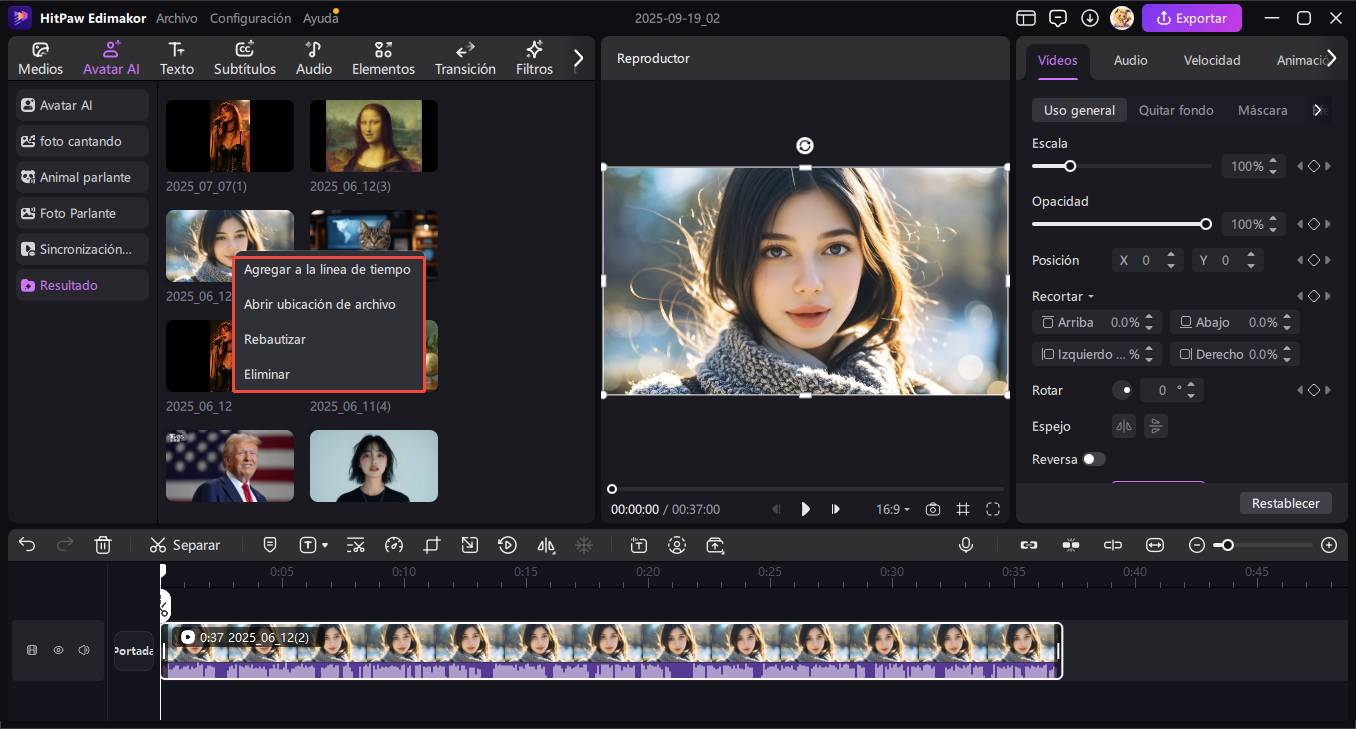This screenshot has width=1356, height=729.
Task: Open the 16:9 aspect ratio dropdown
Action: [893, 509]
